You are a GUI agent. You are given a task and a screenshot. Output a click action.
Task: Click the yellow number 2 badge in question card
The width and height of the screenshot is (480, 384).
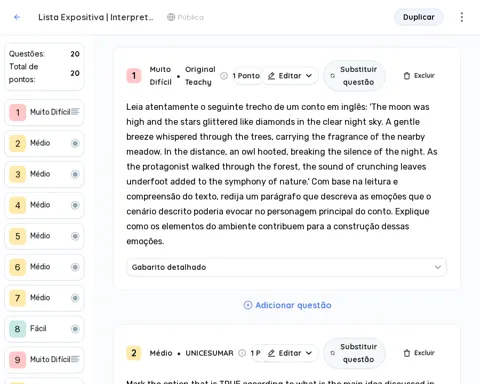coord(134,353)
